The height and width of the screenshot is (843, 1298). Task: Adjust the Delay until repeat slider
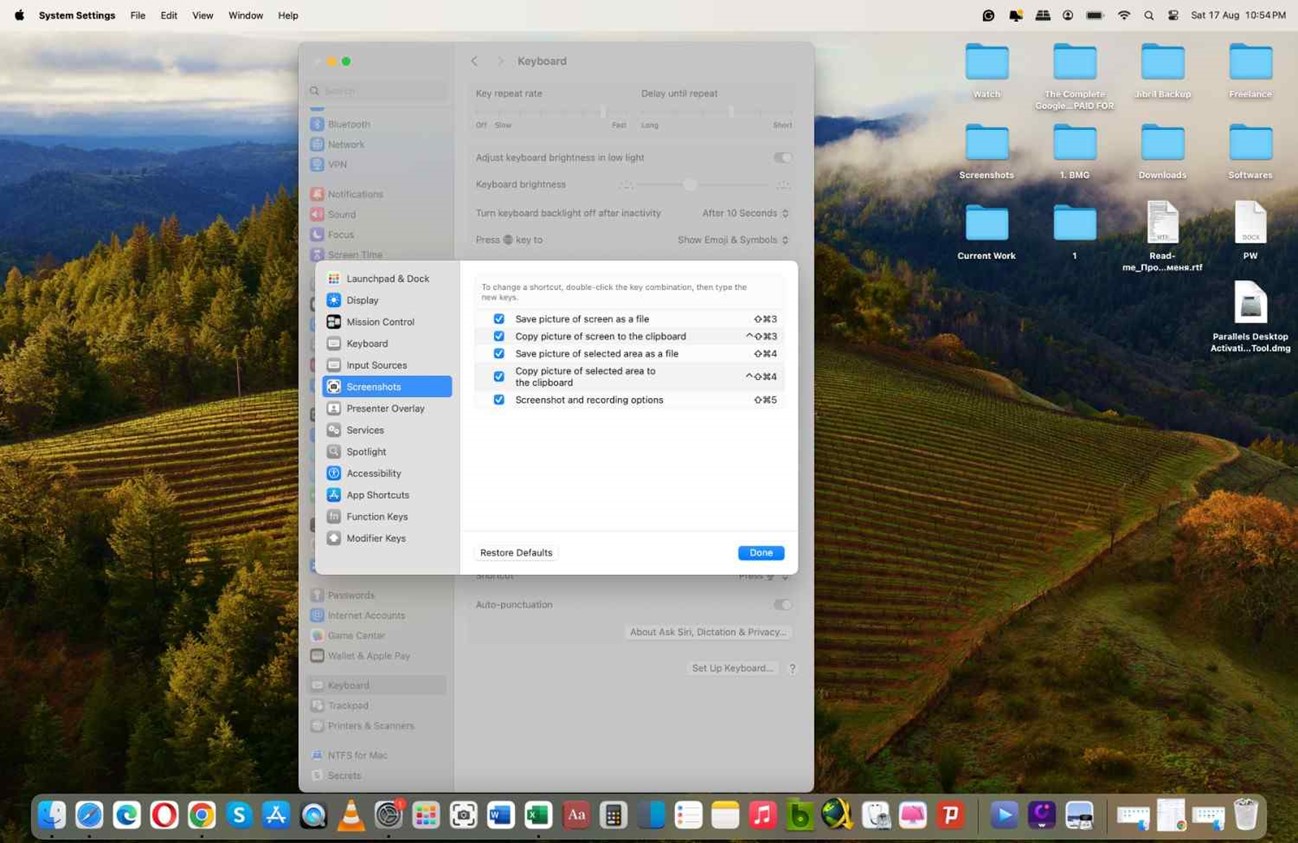click(x=716, y=112)
